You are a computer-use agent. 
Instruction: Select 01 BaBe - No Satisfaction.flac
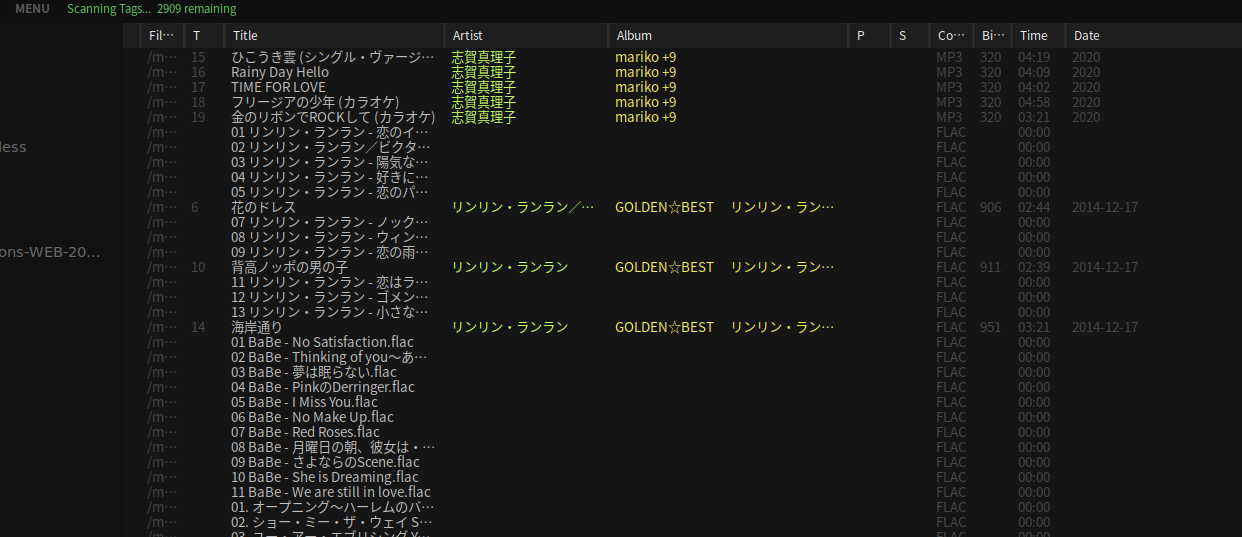[x=322, y=342]
